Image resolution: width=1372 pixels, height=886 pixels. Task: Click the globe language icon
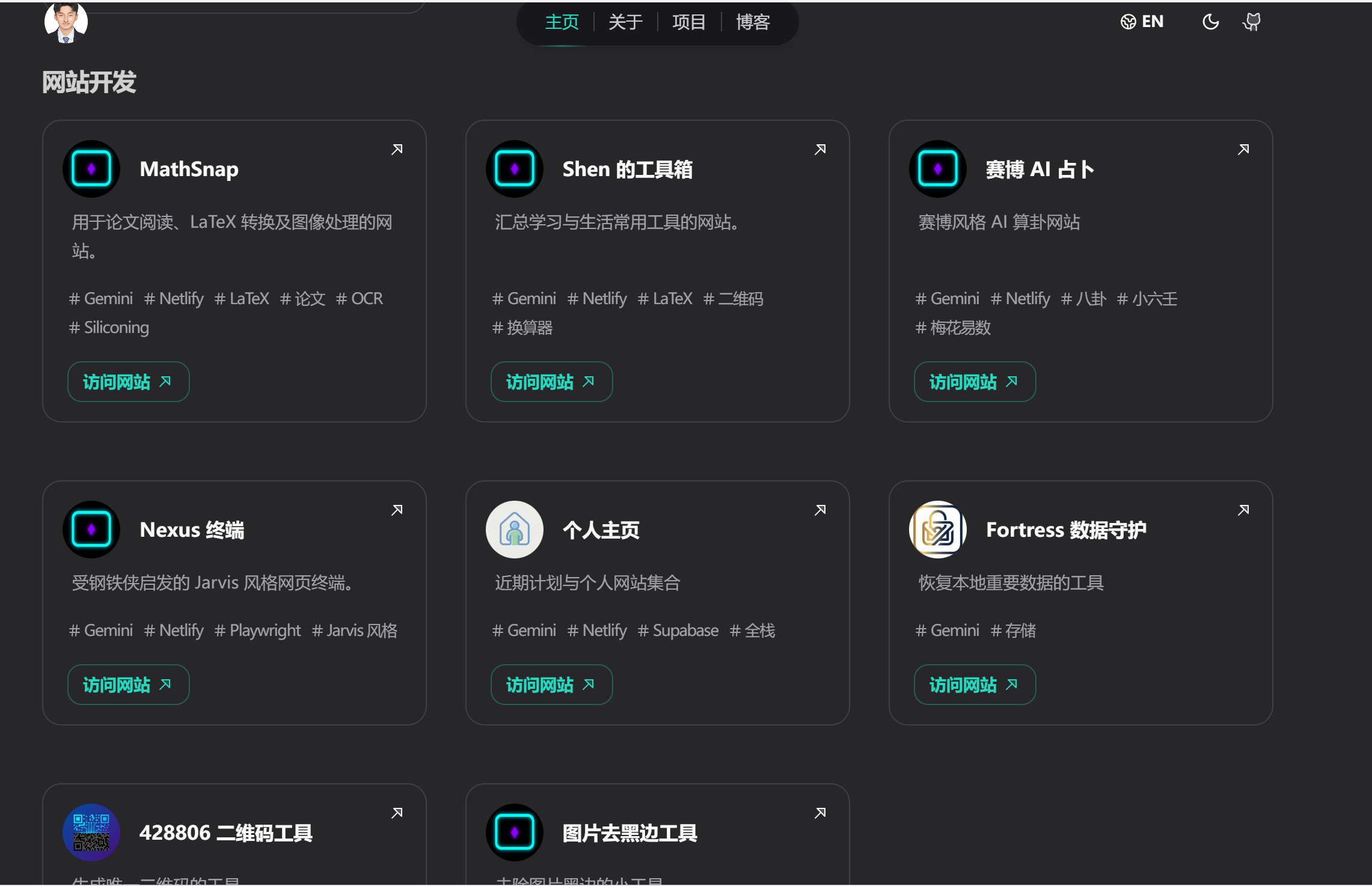(1128, 21)
